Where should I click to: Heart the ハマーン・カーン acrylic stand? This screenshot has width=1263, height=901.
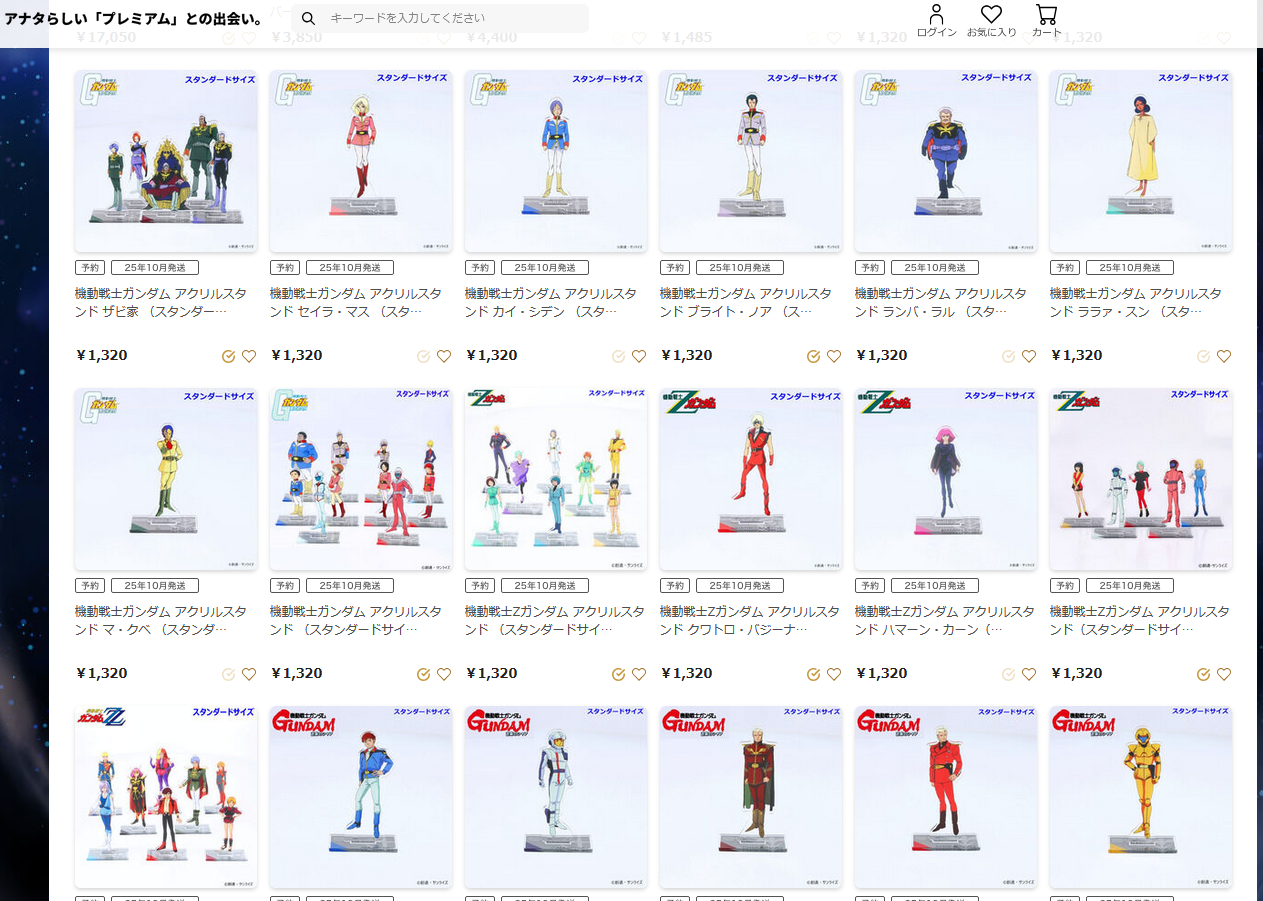[x=1029, y=674]
